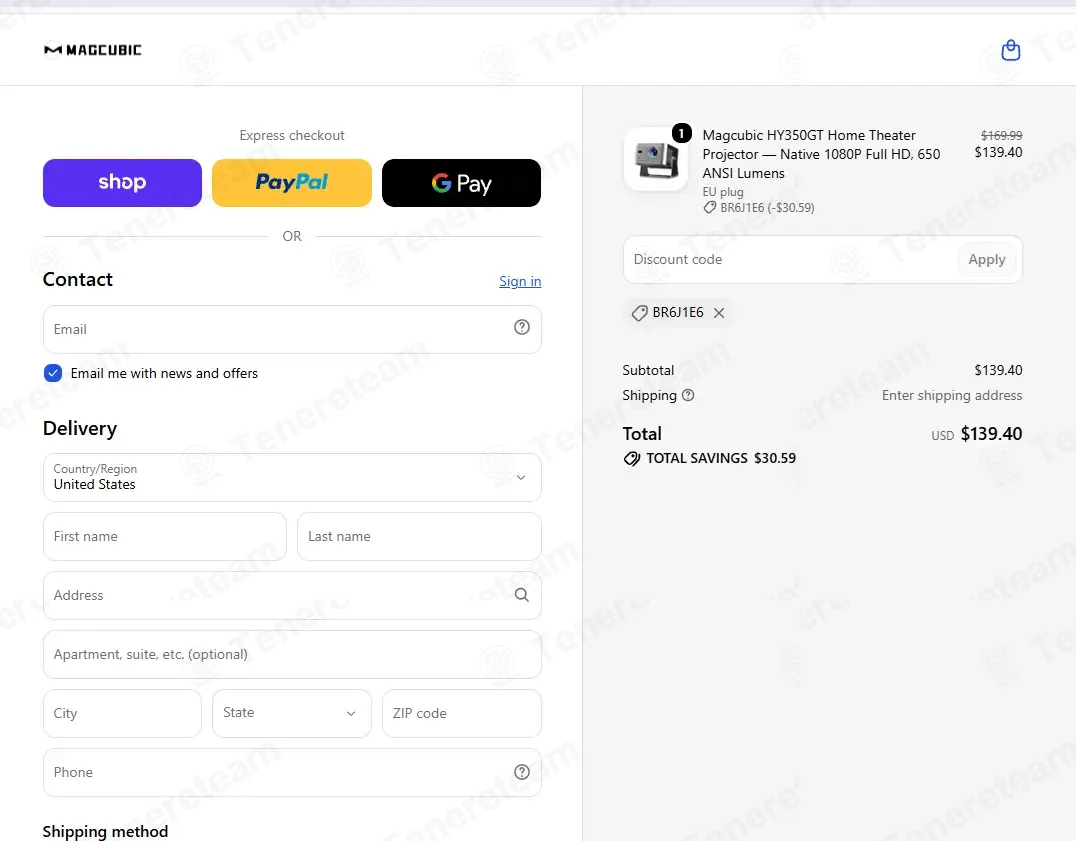Pay with Shop Pay button
Image resolution: width=1076 pixels, height=841 pixels.
click(x=122, y=182)
